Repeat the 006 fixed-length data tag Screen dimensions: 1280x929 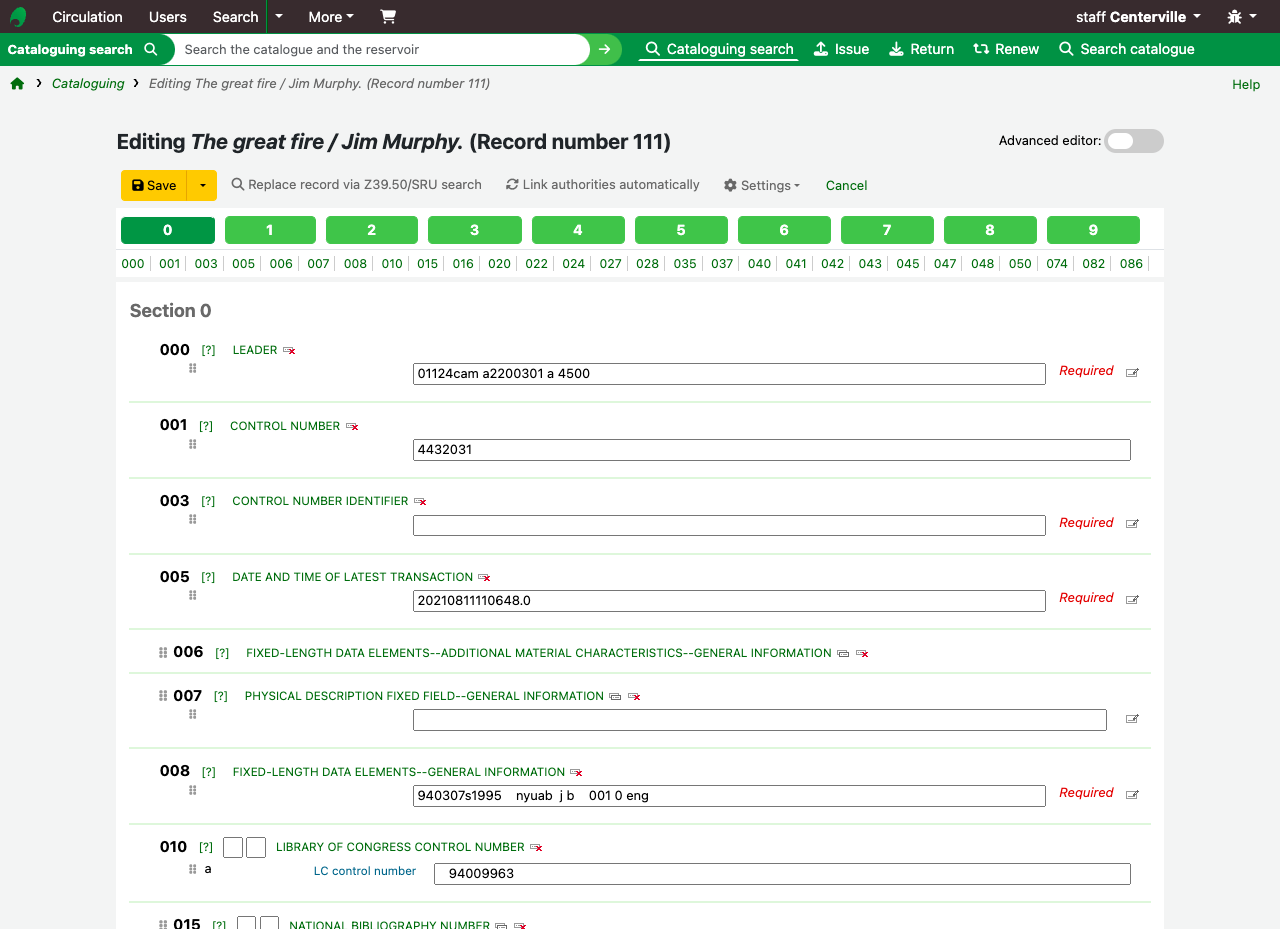tap(843, 654)
